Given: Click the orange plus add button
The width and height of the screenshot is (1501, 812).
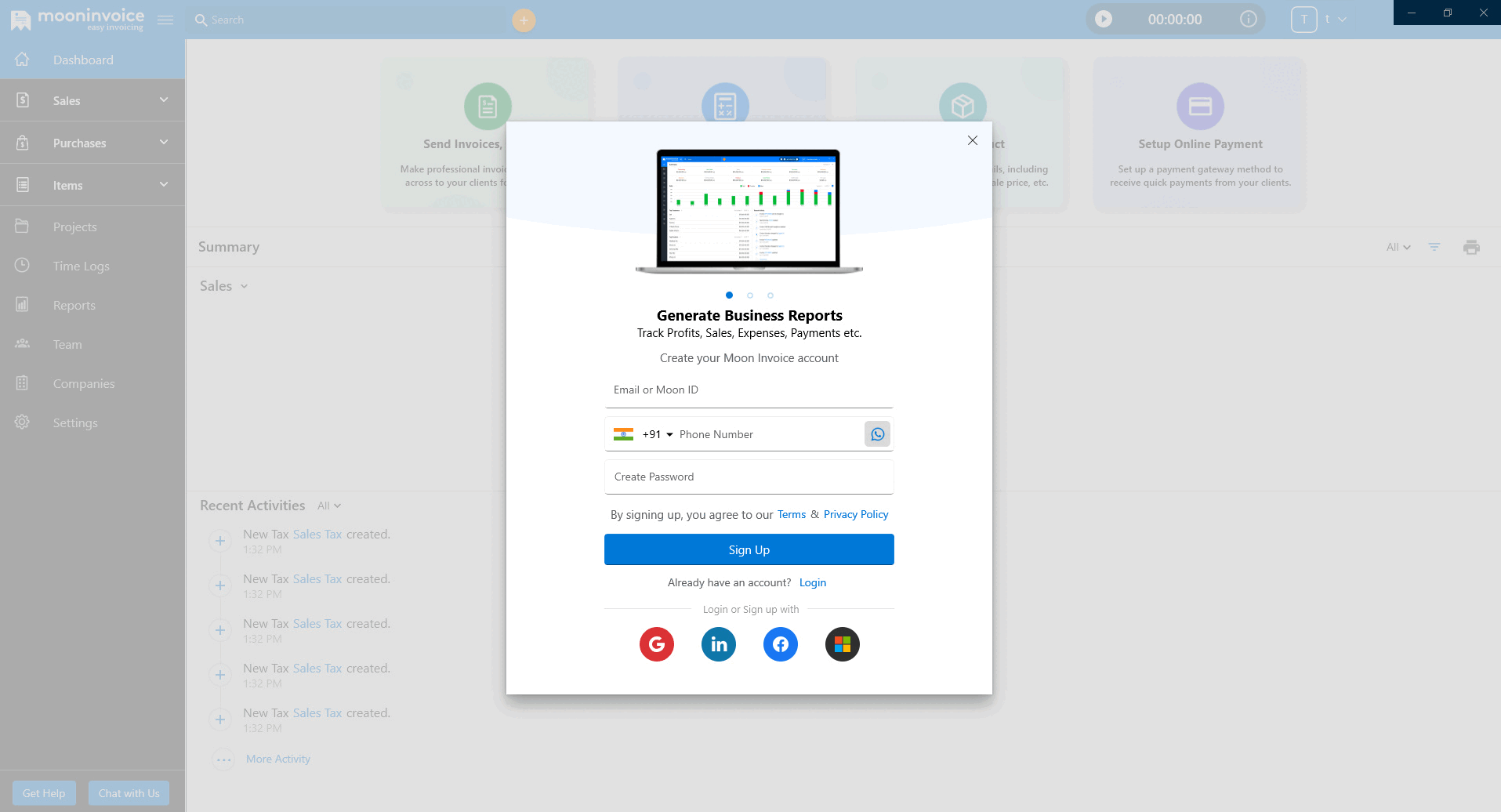Looking at the screenshot, I should coord(524,20).
